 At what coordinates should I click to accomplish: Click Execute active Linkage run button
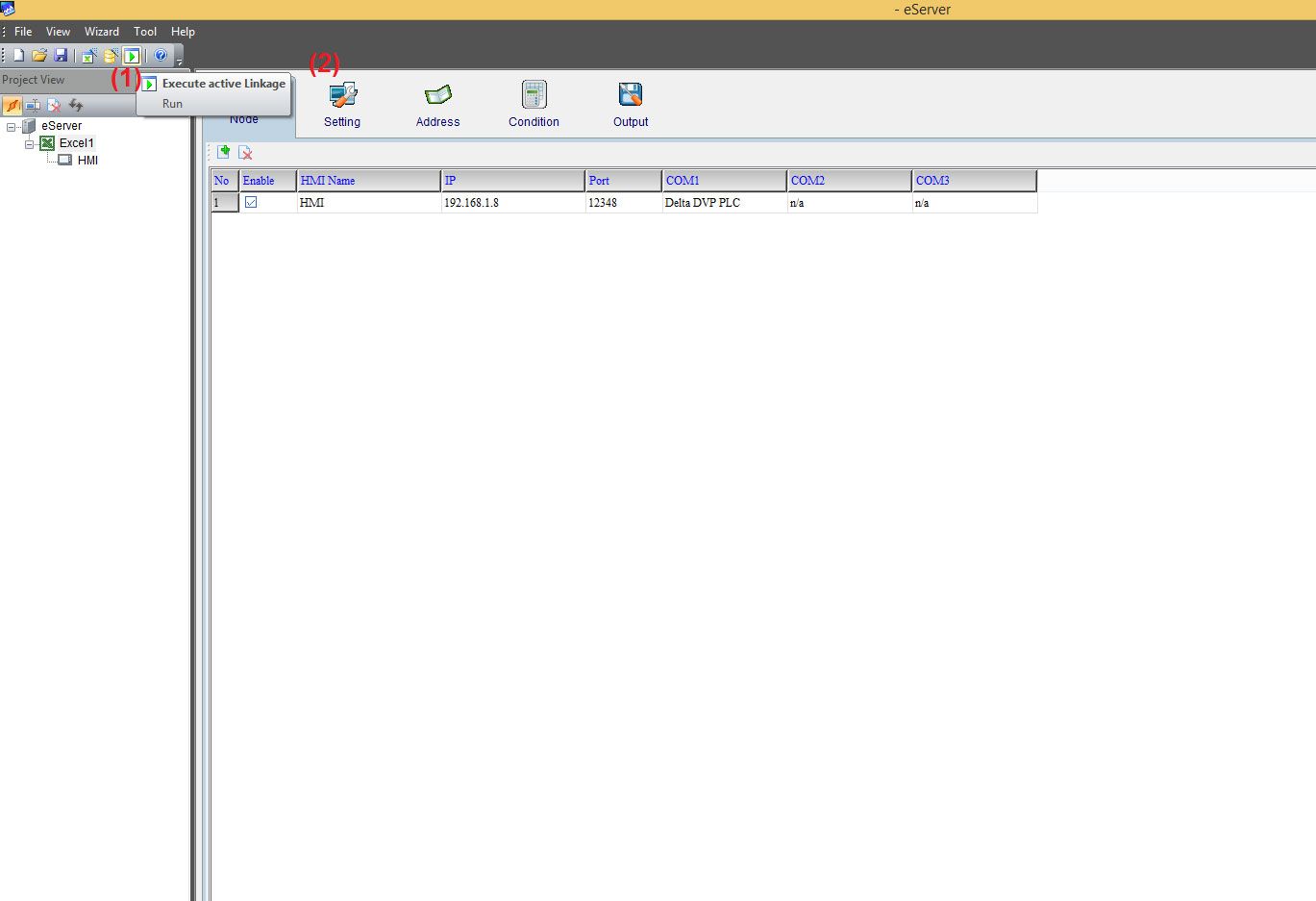point(132,56)
